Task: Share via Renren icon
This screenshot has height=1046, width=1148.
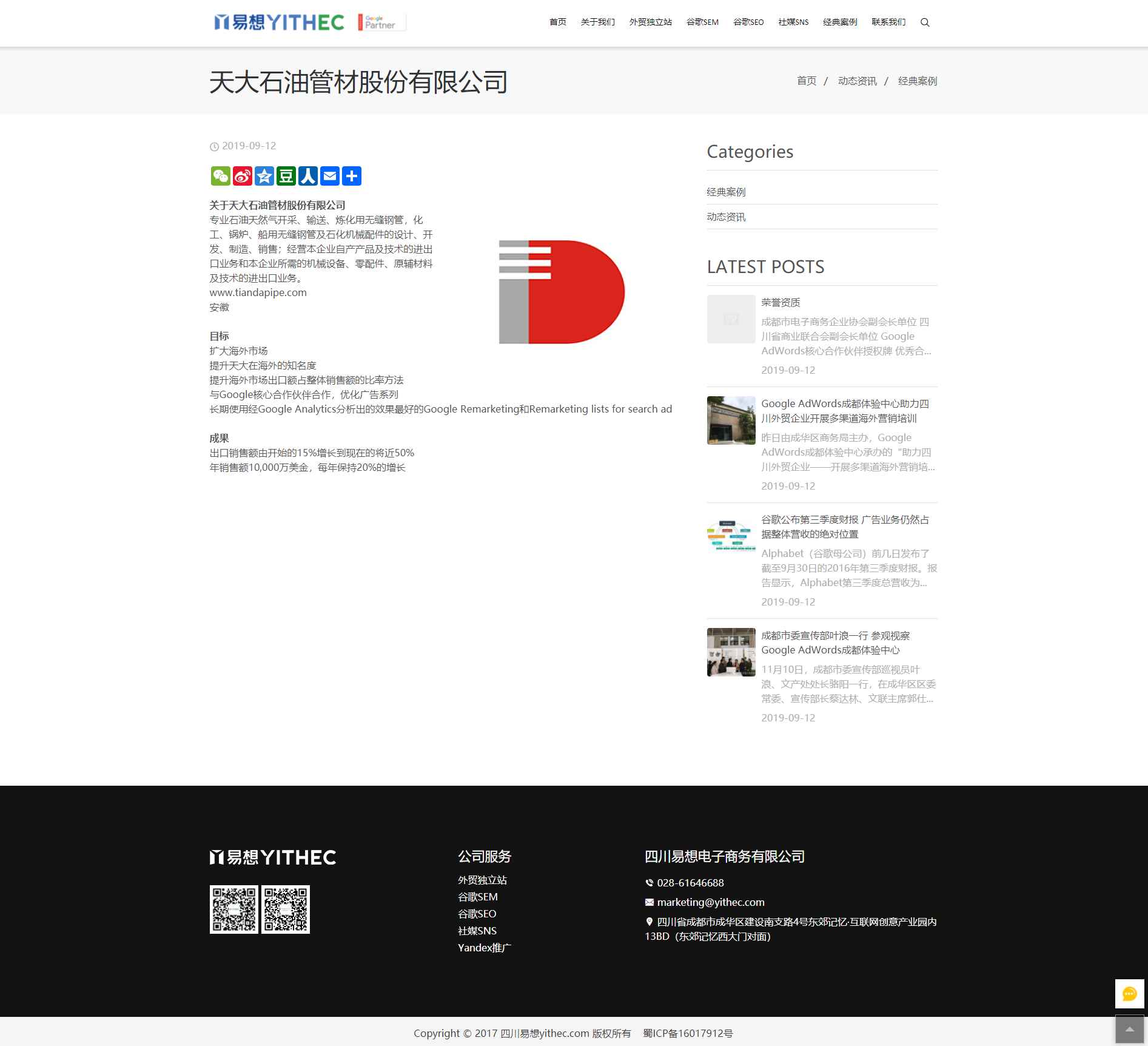Action: coord(308,176)
